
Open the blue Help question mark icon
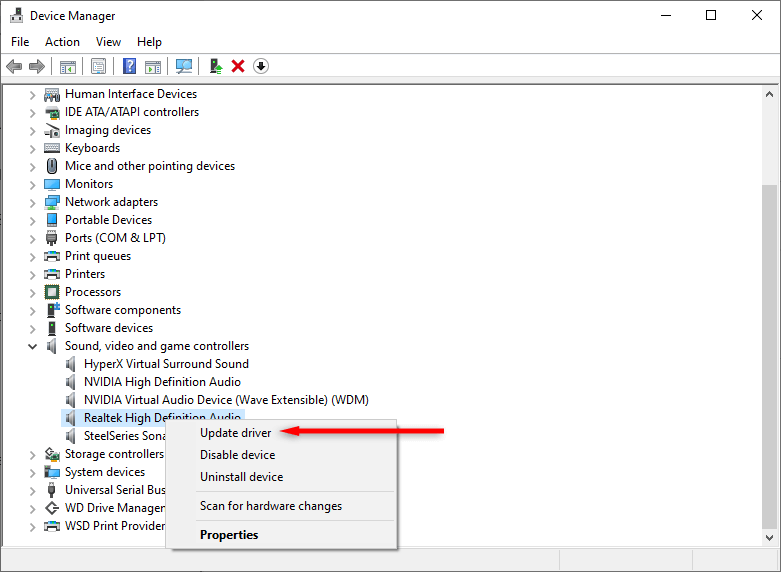tap(130, 66)
